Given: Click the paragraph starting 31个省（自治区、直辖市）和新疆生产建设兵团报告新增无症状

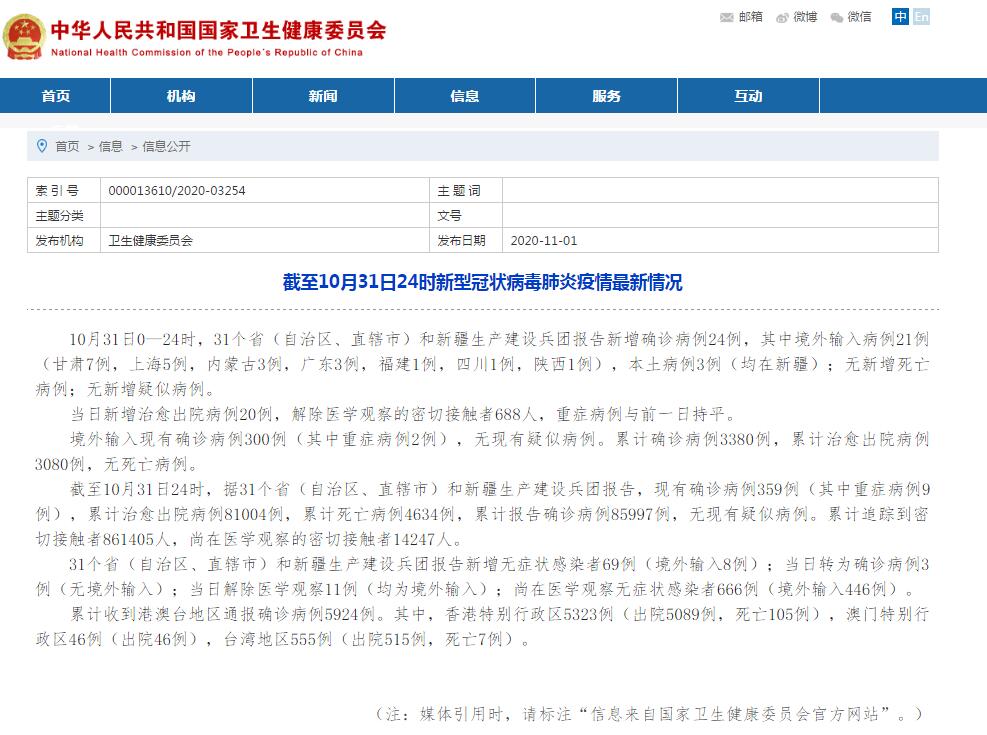Looking at the screenshot, I should point(482,576).
